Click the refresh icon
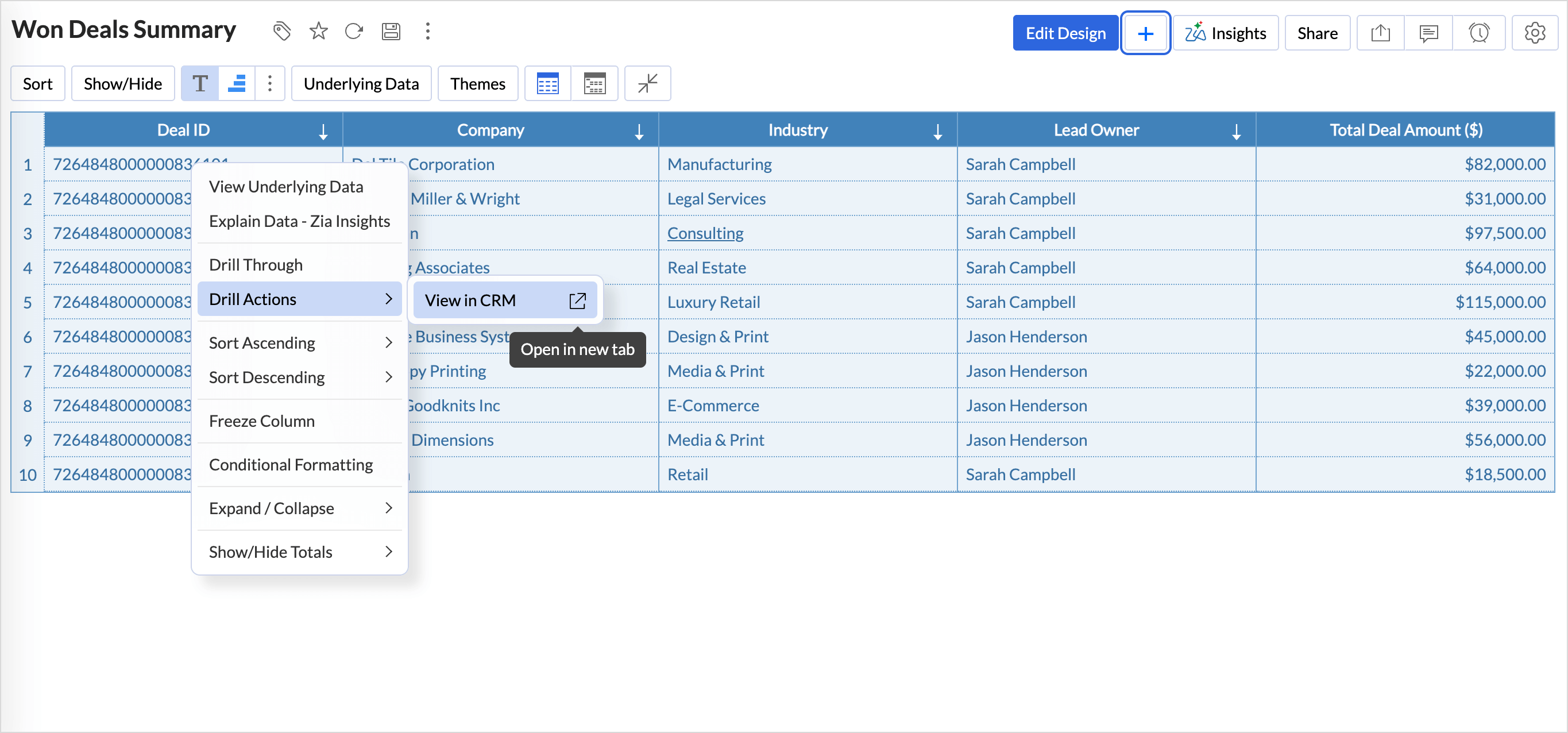This screenshot has width=1568, height=733. click(x=354, y=31)
